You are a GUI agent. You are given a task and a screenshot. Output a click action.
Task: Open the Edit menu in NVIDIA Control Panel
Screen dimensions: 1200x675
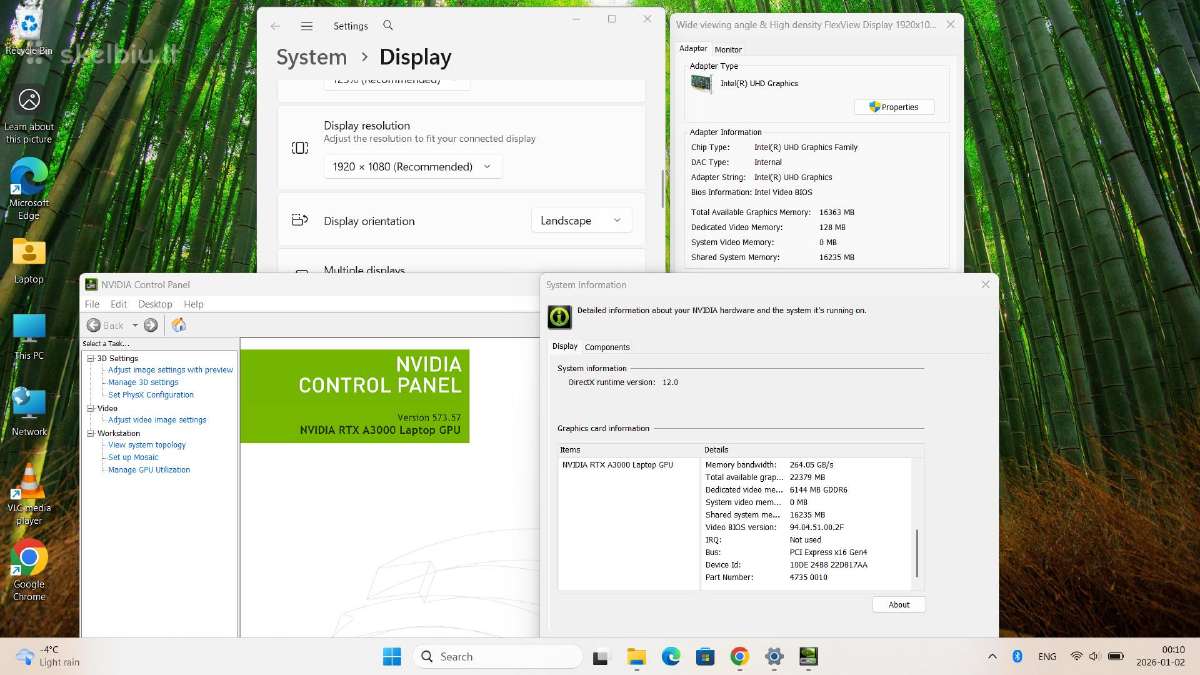(x=119, y=304)
